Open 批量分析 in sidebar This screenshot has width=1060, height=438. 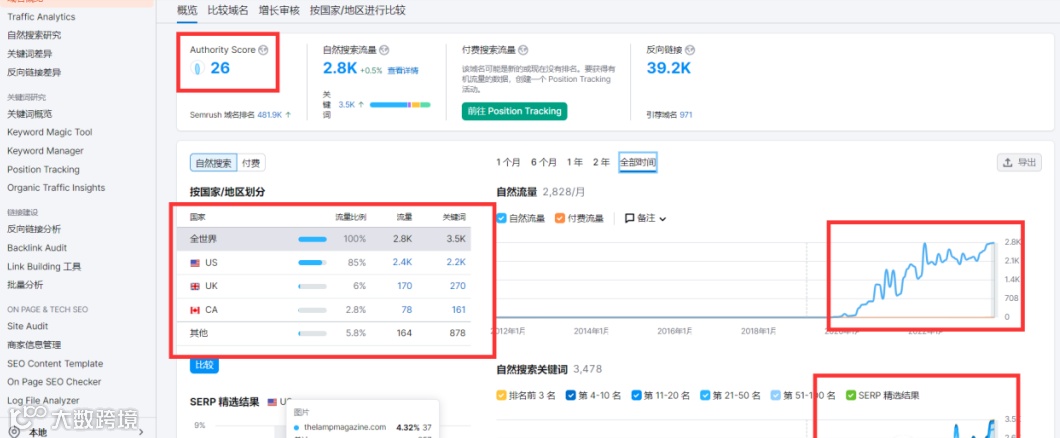24,285
